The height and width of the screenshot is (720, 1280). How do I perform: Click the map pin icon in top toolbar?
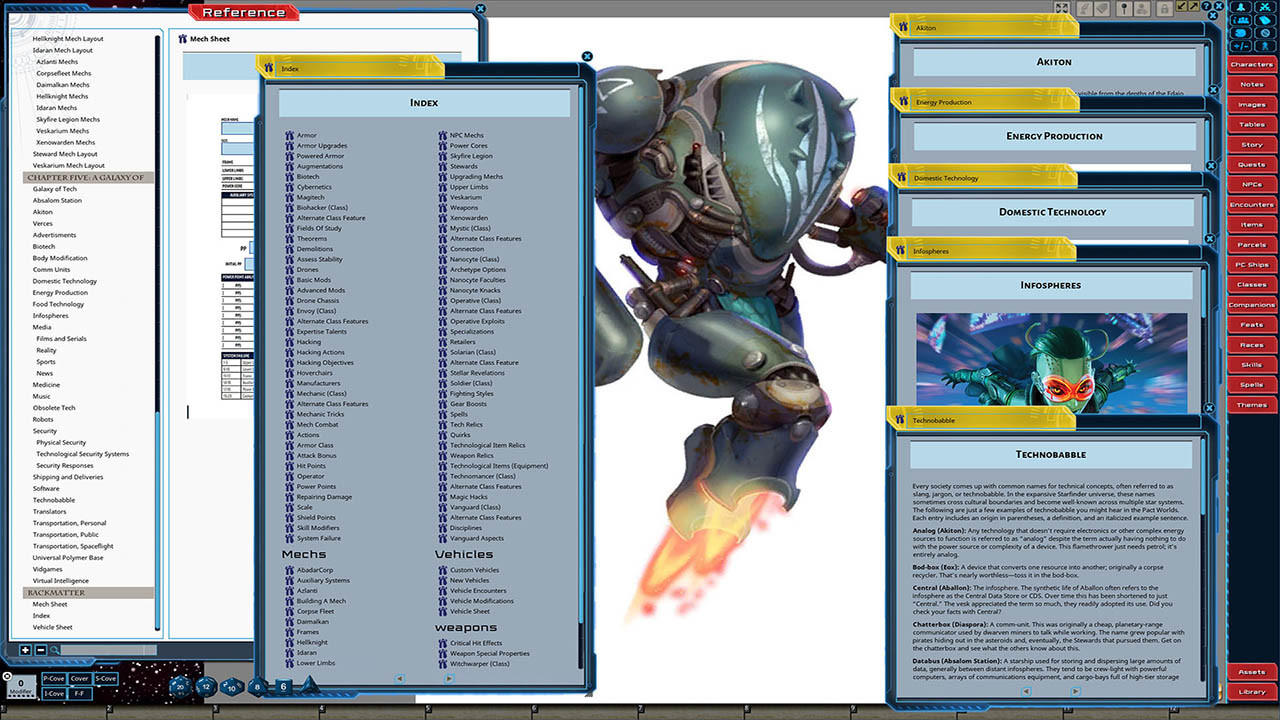[1123, 8]
